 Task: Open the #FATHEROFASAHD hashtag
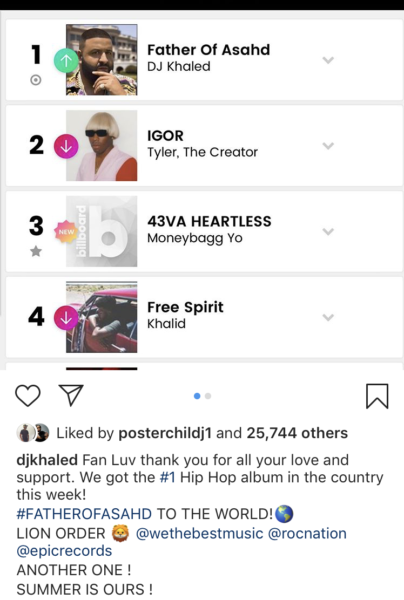[x=84, y=514]
